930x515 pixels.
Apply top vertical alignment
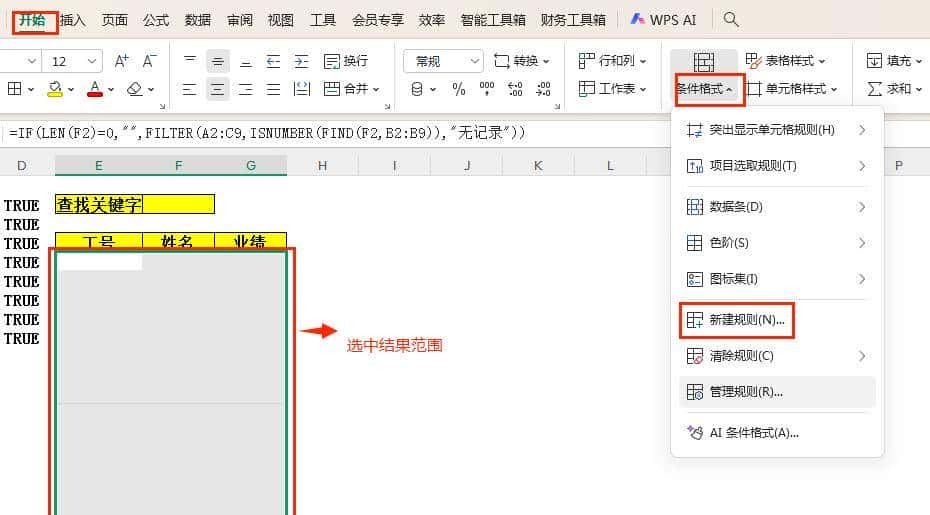pos(190,61)
